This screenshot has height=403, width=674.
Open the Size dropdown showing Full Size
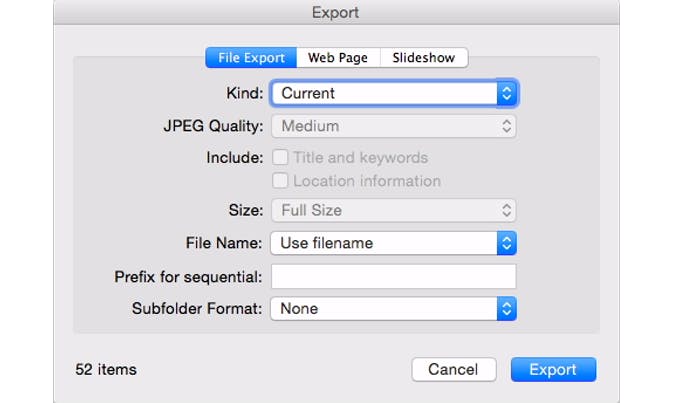(394, 210)
